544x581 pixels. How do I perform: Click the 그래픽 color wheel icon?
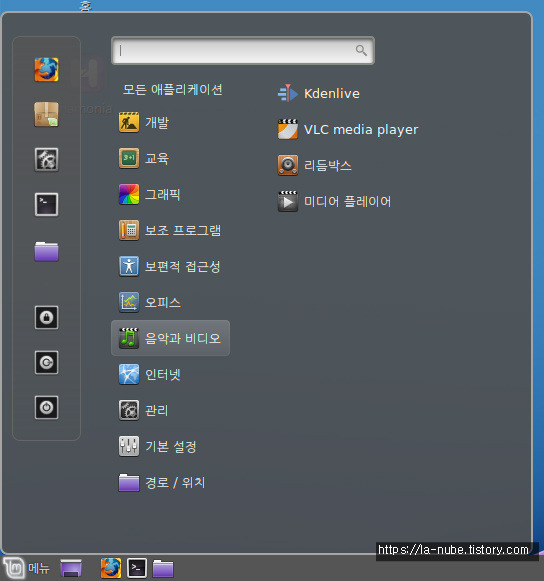pos(129,194)
